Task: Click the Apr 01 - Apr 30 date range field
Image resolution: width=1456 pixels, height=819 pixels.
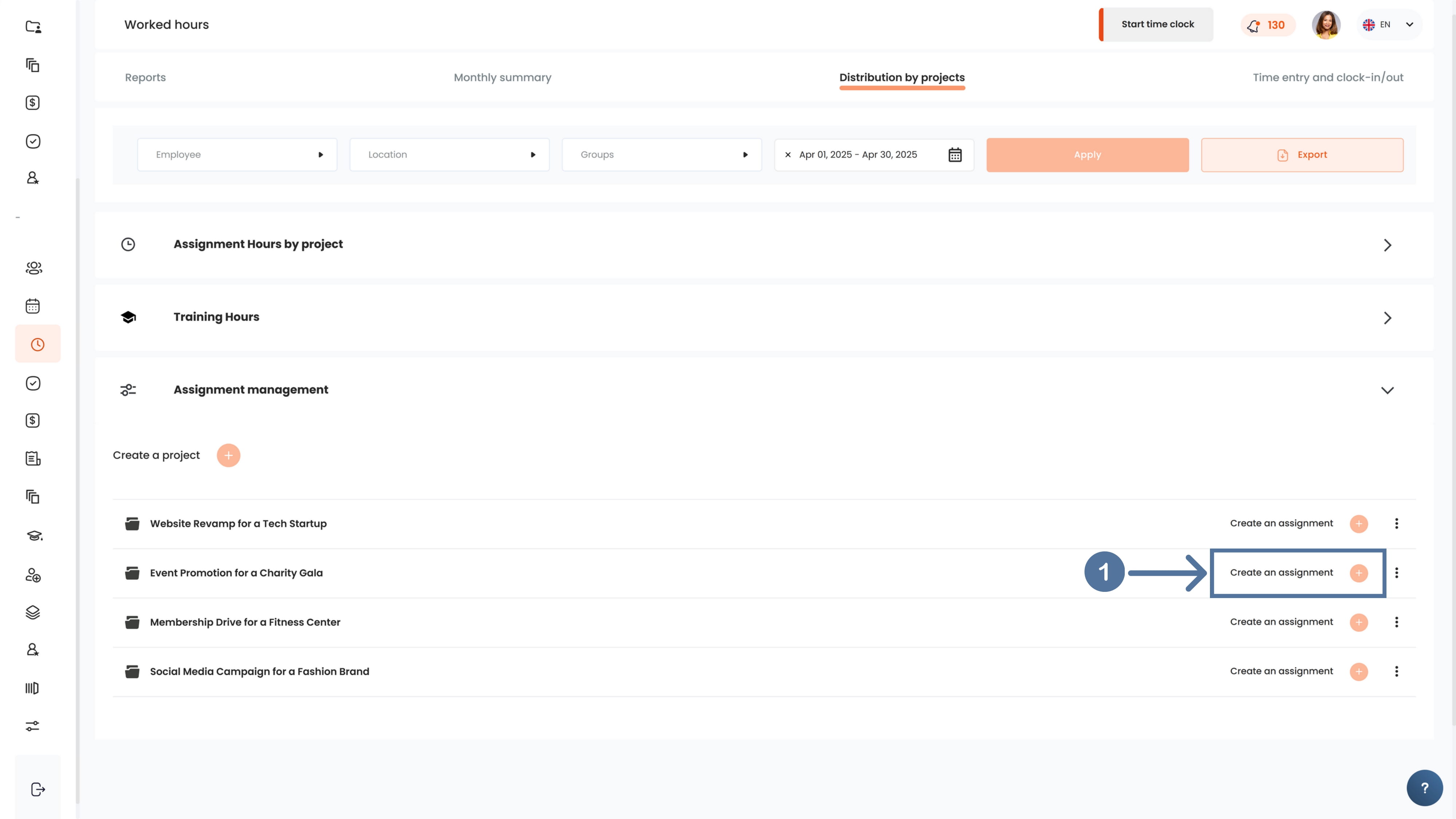Action: (874, 155)
